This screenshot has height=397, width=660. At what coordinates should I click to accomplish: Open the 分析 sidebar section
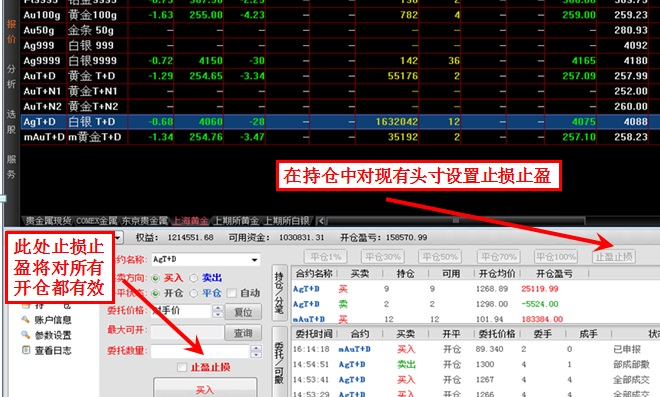point(11,76)
